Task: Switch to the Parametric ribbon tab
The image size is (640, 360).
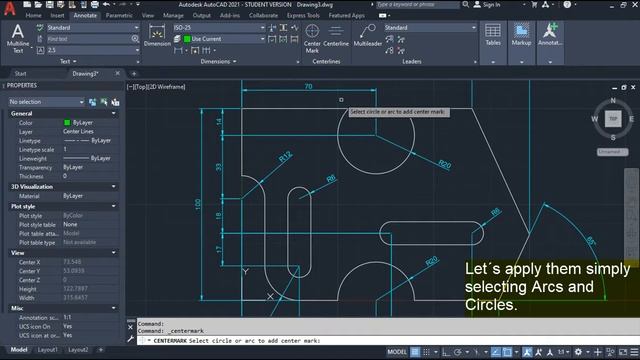Action: (119, 16)
